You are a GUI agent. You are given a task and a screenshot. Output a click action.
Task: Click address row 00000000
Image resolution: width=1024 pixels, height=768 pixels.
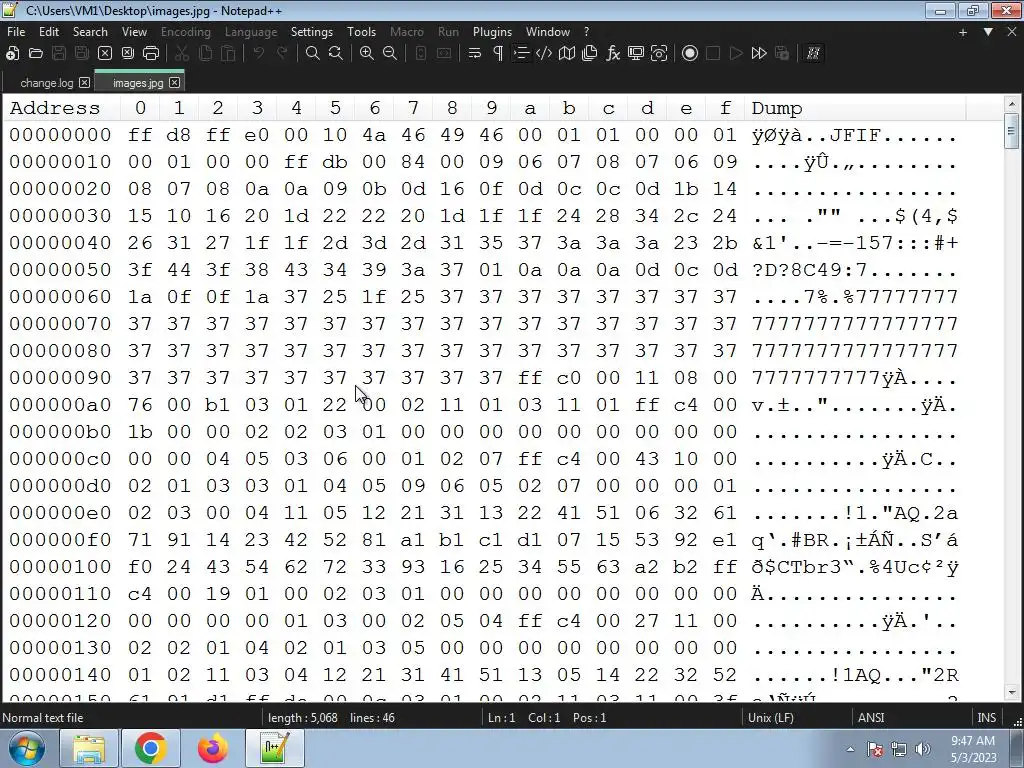(x=60, y=135)
